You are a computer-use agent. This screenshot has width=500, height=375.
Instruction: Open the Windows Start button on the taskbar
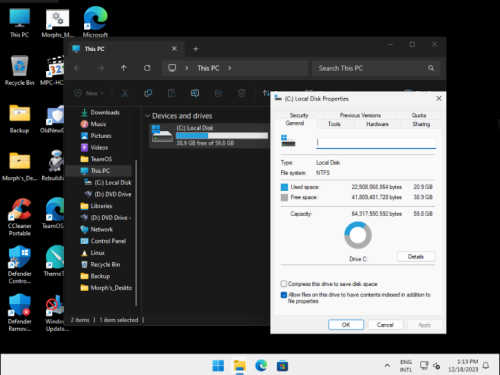coord(218,366)
